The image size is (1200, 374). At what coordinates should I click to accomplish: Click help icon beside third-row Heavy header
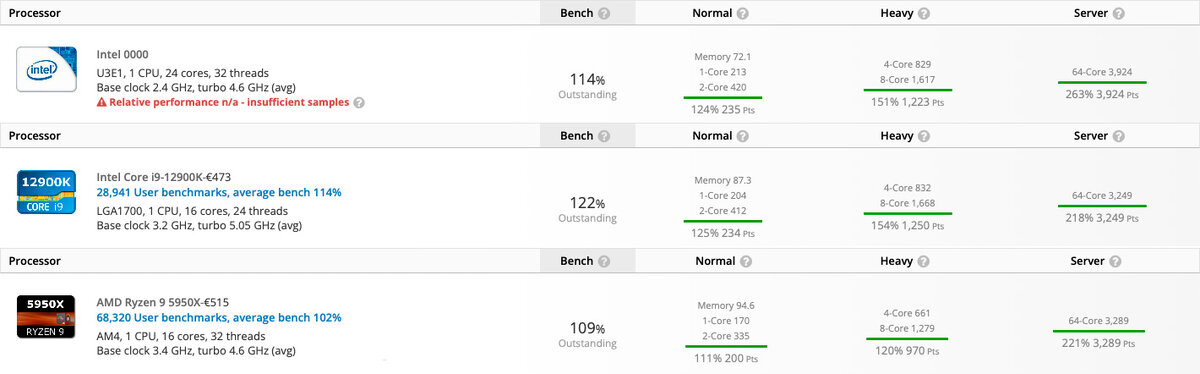924,260
